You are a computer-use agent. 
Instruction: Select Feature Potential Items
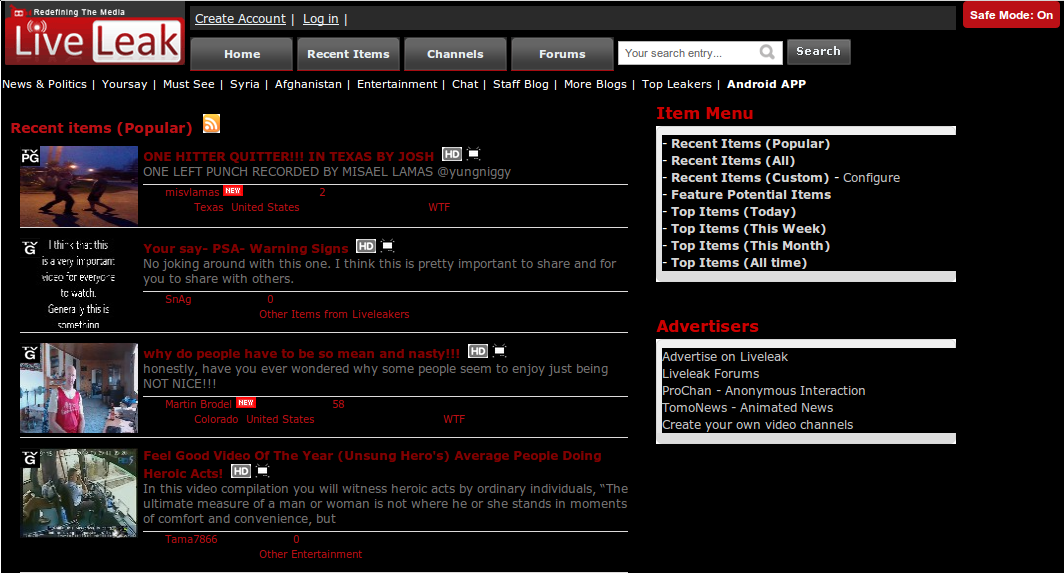pyautogui.click(x=750, y=194)
